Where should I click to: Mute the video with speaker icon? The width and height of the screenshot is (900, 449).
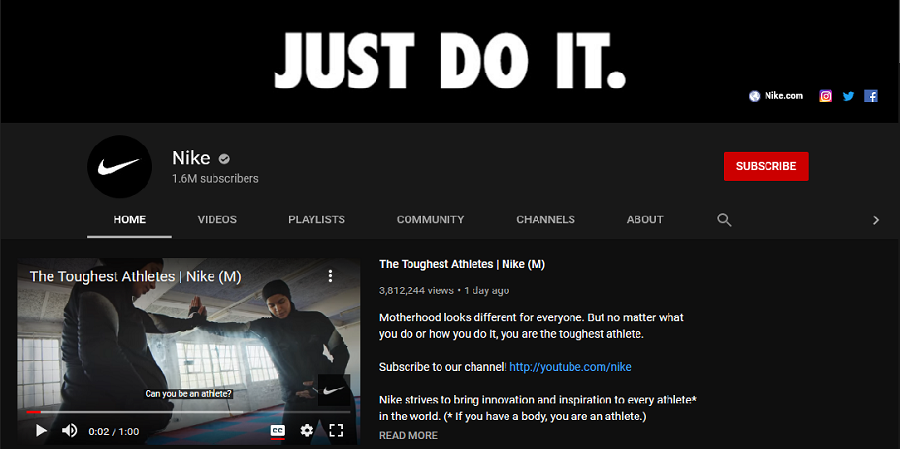[x=69, y=431]
